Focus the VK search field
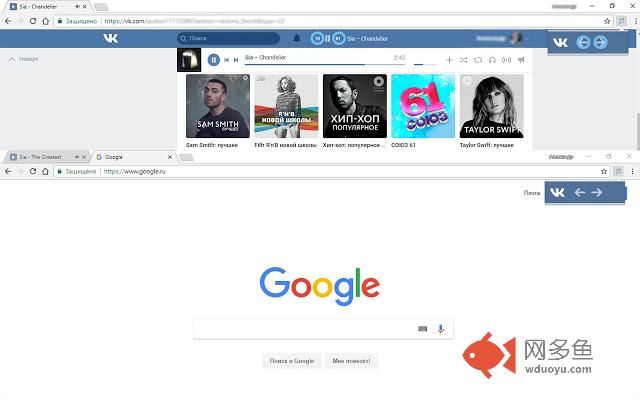 pyautogui.click(x=229, y=38)
